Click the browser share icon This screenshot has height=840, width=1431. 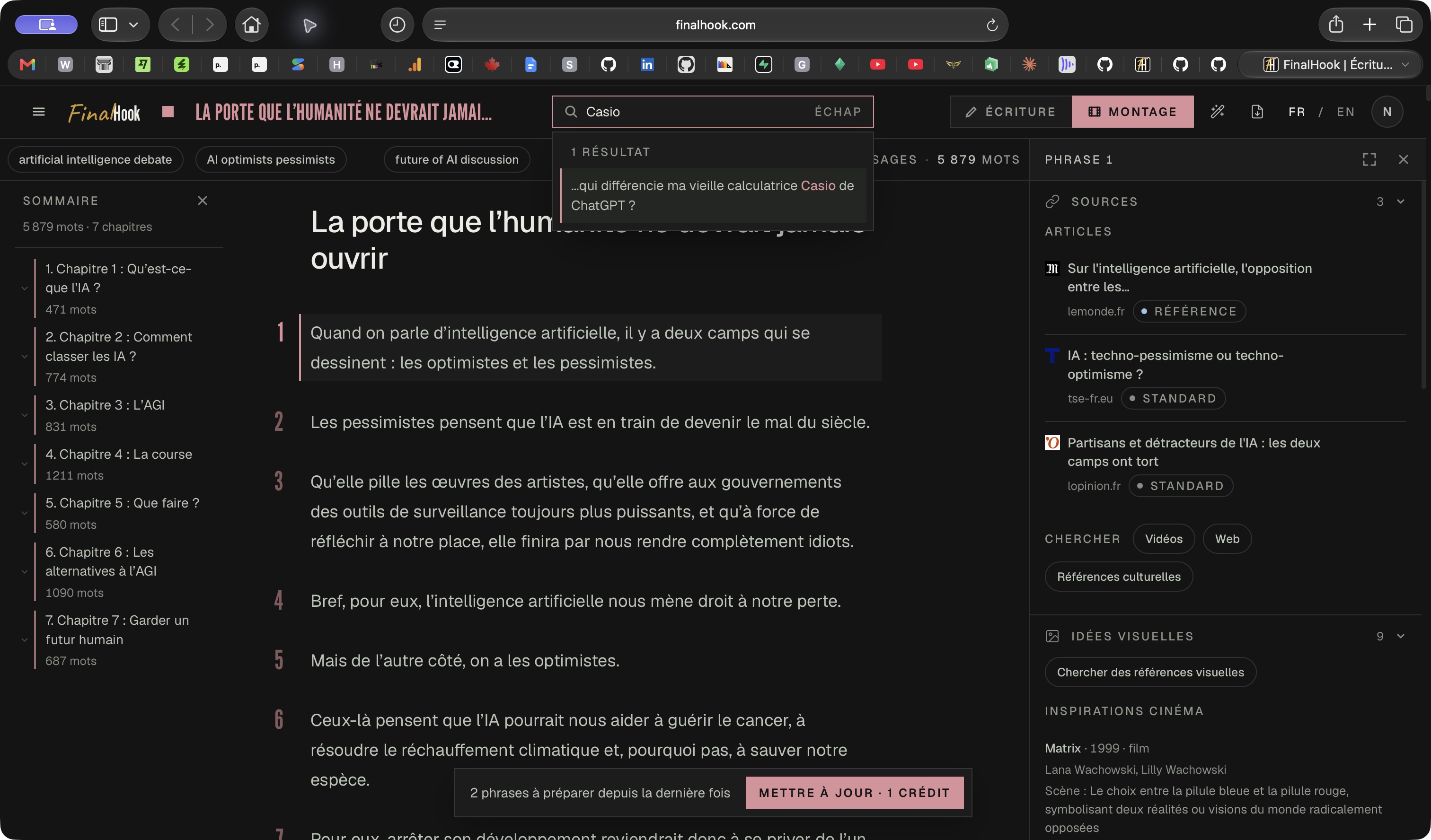1336,25
